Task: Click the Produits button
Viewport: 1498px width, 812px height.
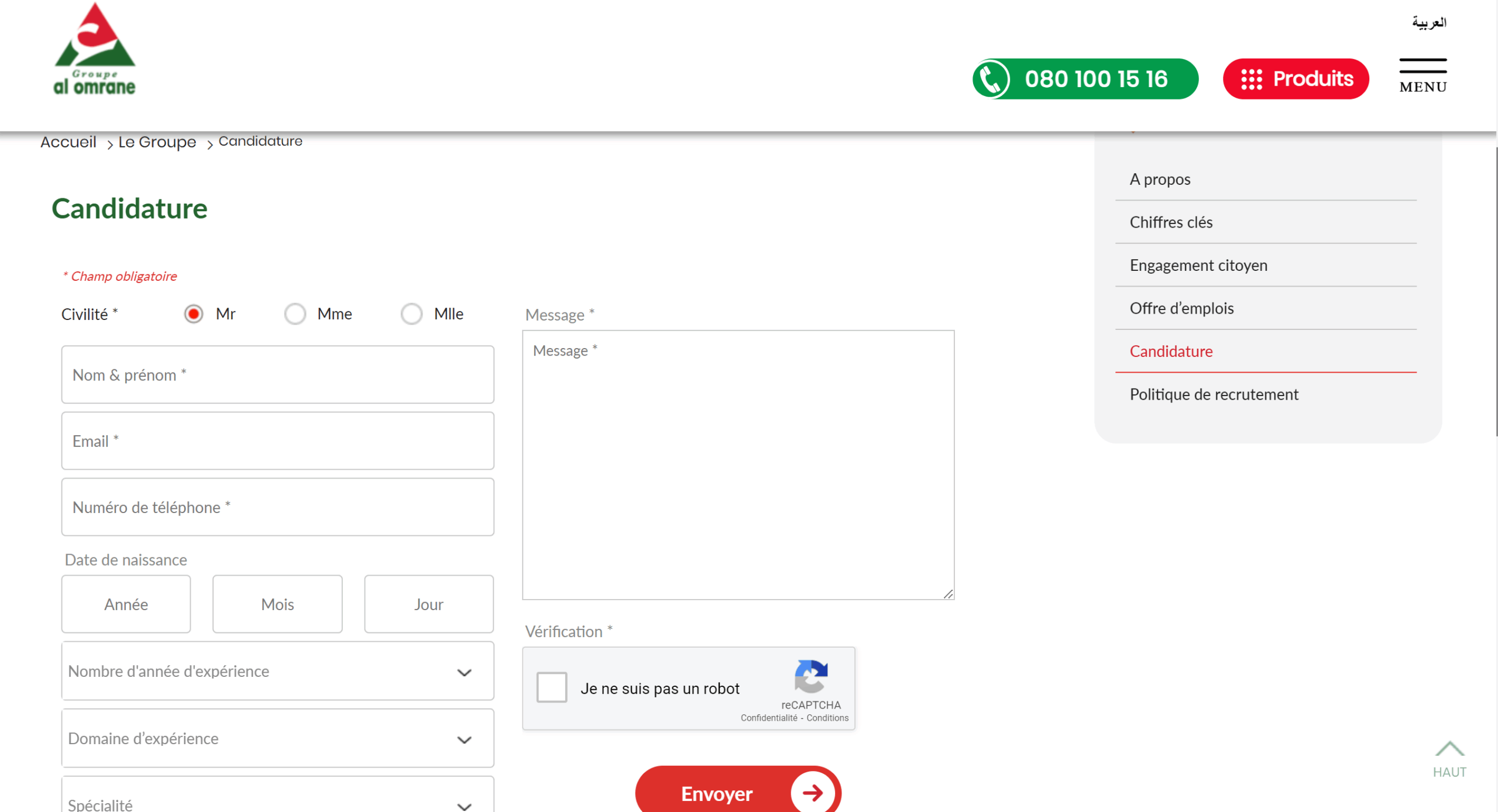Action: (x=1295, y=79)
